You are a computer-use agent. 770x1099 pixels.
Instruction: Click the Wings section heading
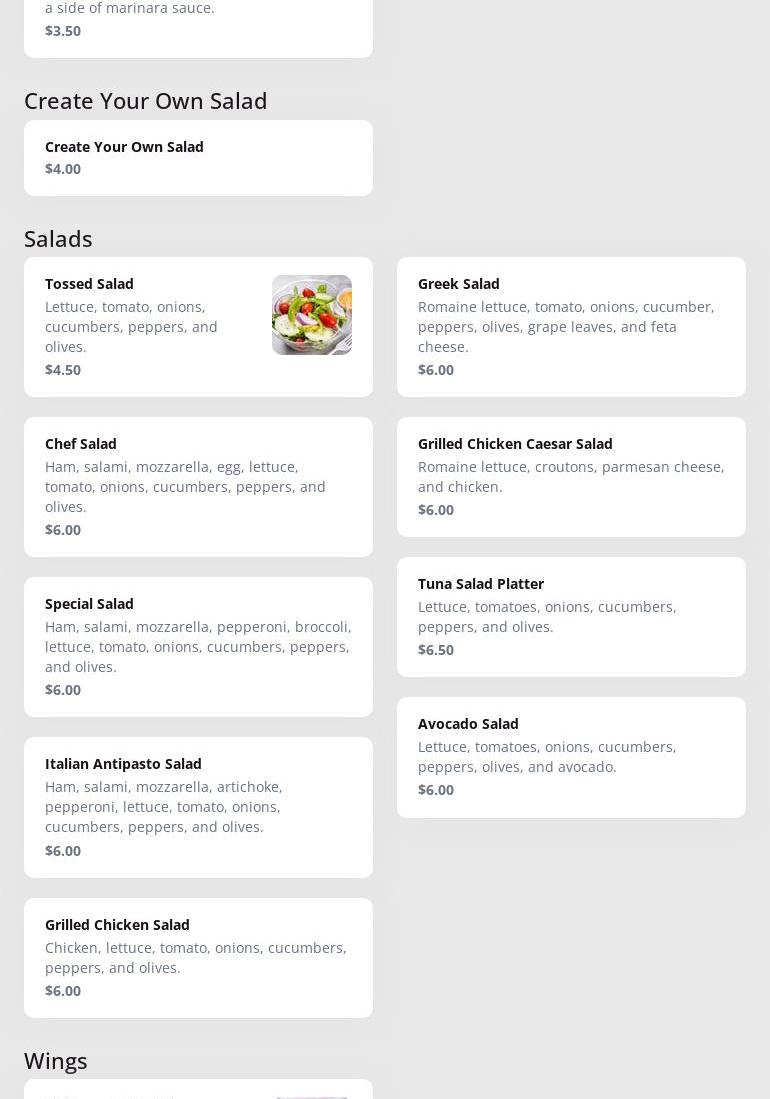[x=56, y=1061]
